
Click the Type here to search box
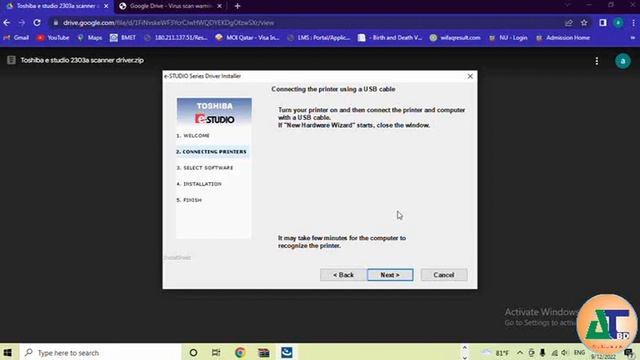coord(100,352)
